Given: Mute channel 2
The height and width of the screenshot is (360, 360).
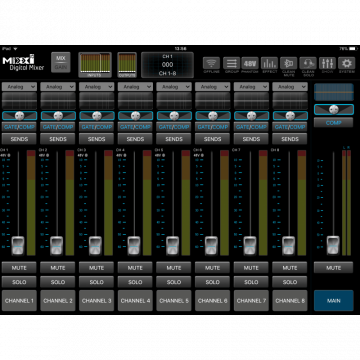Looking at the screenshot, I should 58,268.
